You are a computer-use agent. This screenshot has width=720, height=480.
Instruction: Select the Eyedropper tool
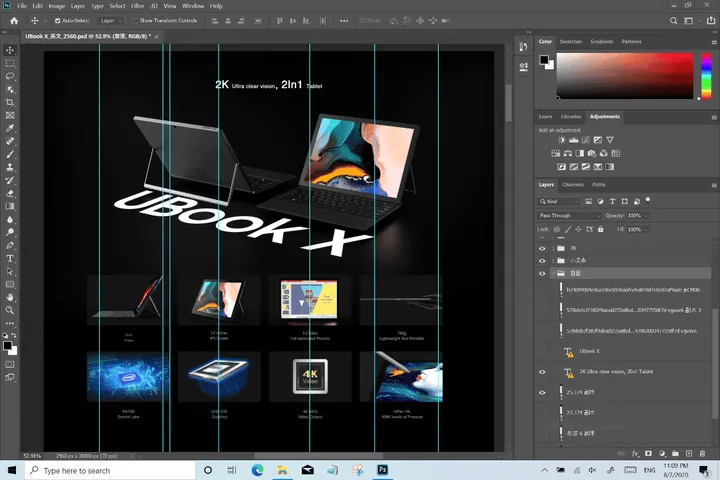tap(10, 128)
